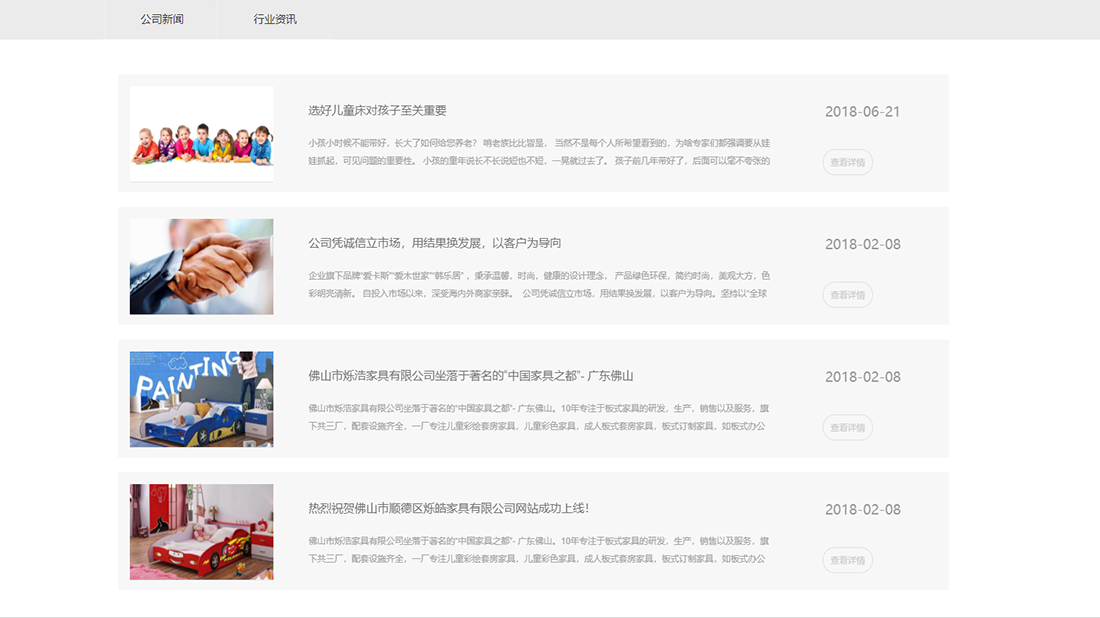The height and width of the screenshot is (618, 1100).
Task: Click the 2018-02-08 date on the third article
Action: [862, 377]
